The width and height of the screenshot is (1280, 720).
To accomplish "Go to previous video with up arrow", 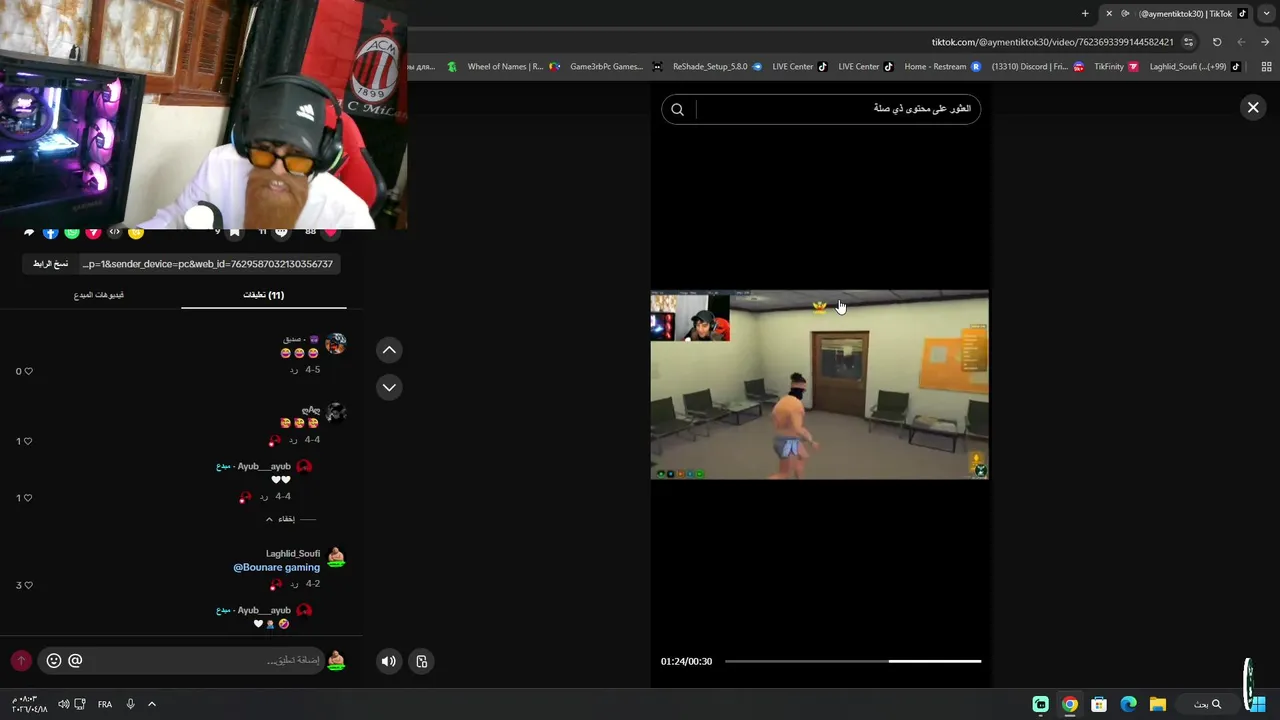I will click(389, 350).
